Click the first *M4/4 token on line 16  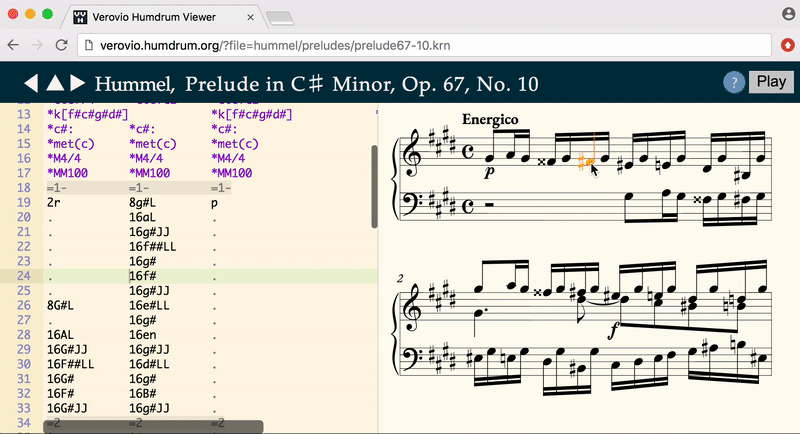[64, 159]
